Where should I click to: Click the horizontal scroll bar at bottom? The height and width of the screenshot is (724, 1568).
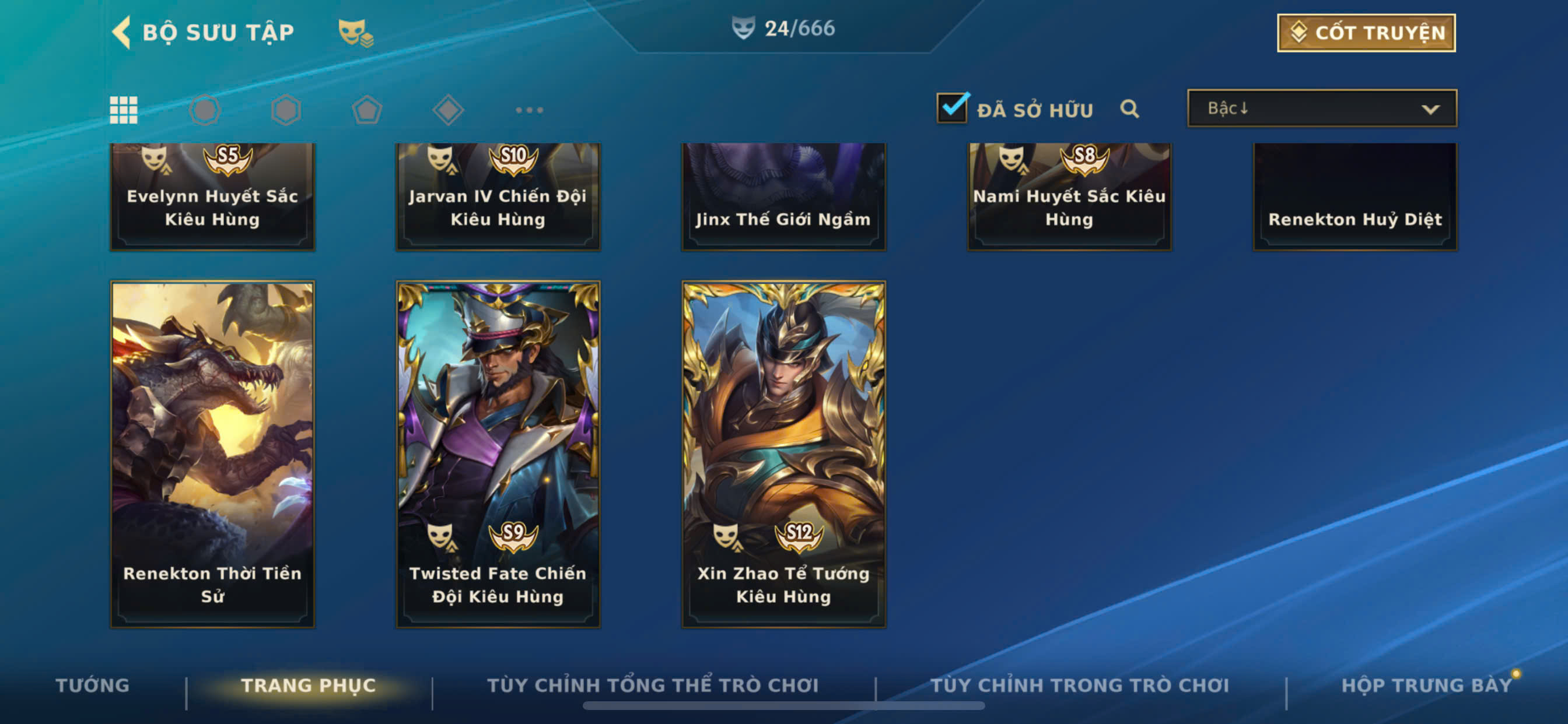pos(783,706)
